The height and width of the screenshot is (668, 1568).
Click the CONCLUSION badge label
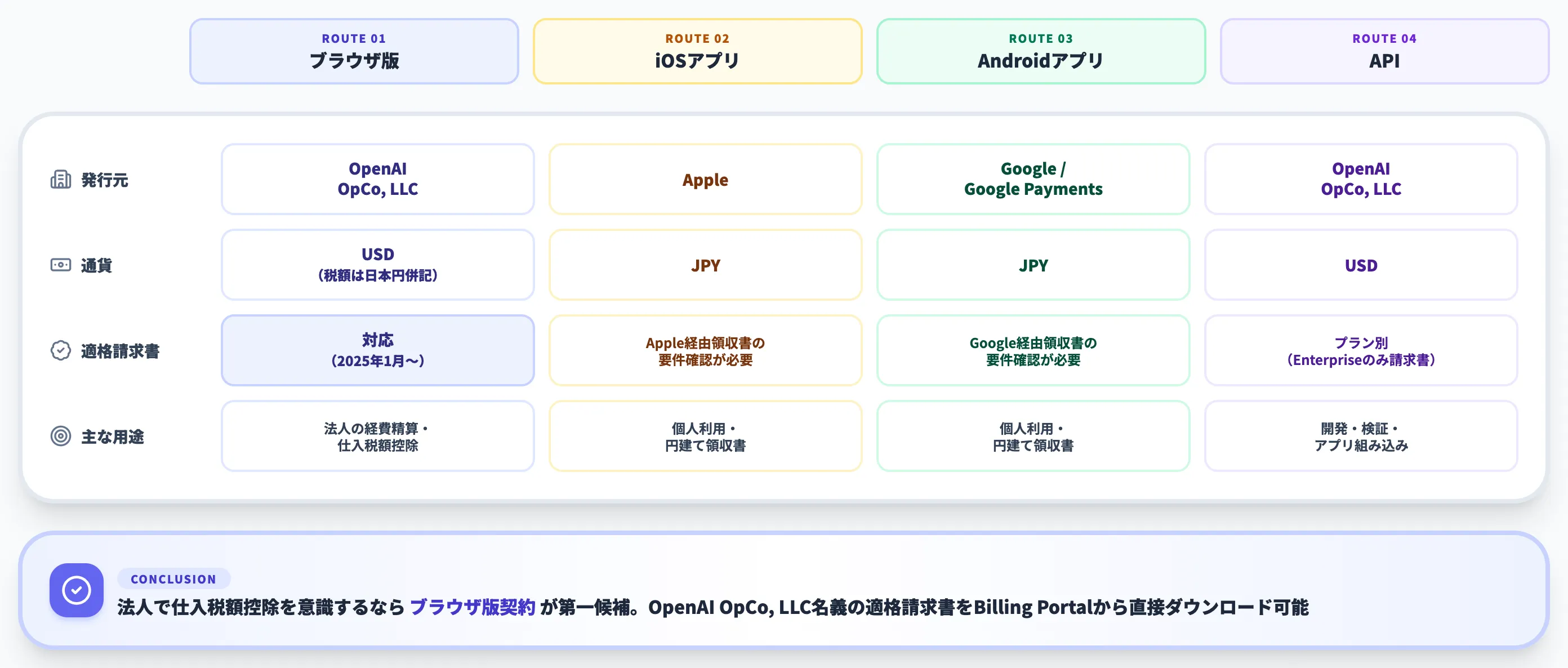173,579
